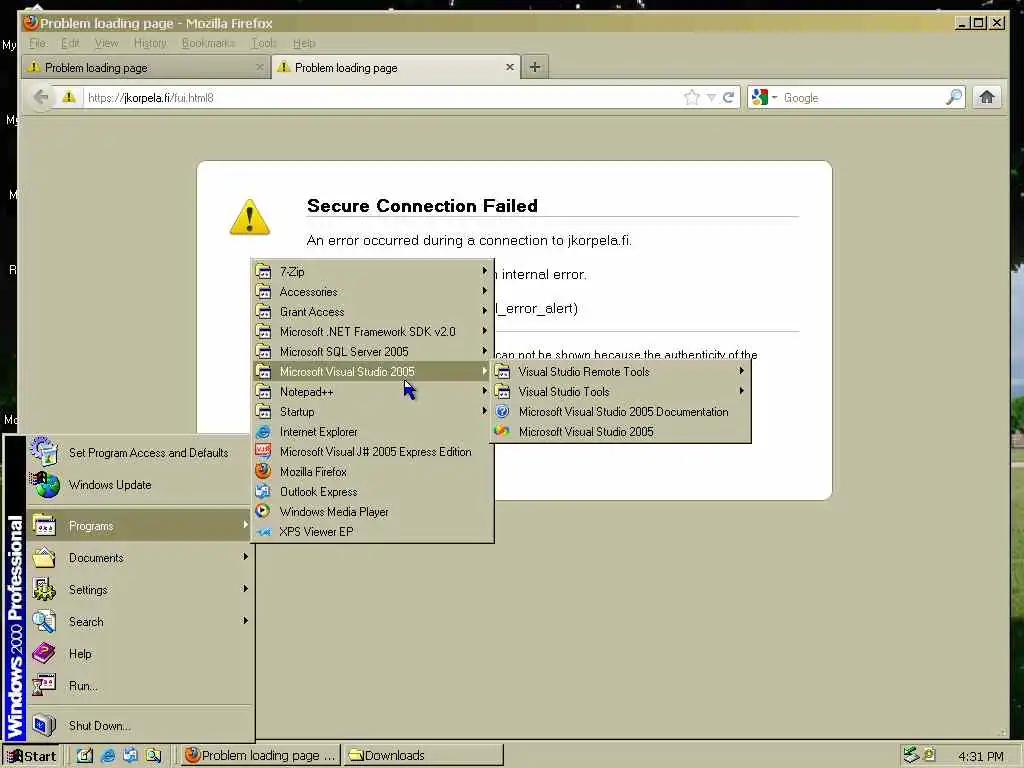
Task: Reload the page with refresh icon
Action: coord(729,98)
